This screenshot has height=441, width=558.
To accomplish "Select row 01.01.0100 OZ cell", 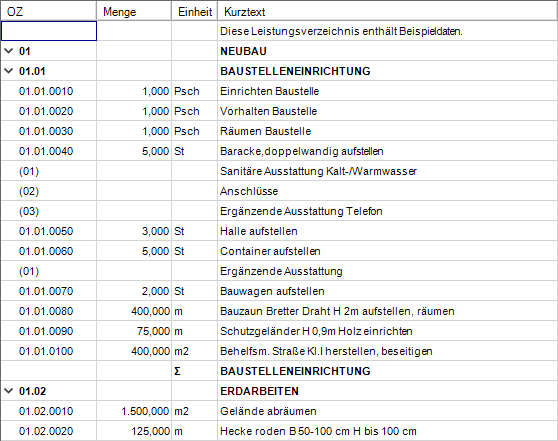I will pyautogui.click(x=49, y=351).
